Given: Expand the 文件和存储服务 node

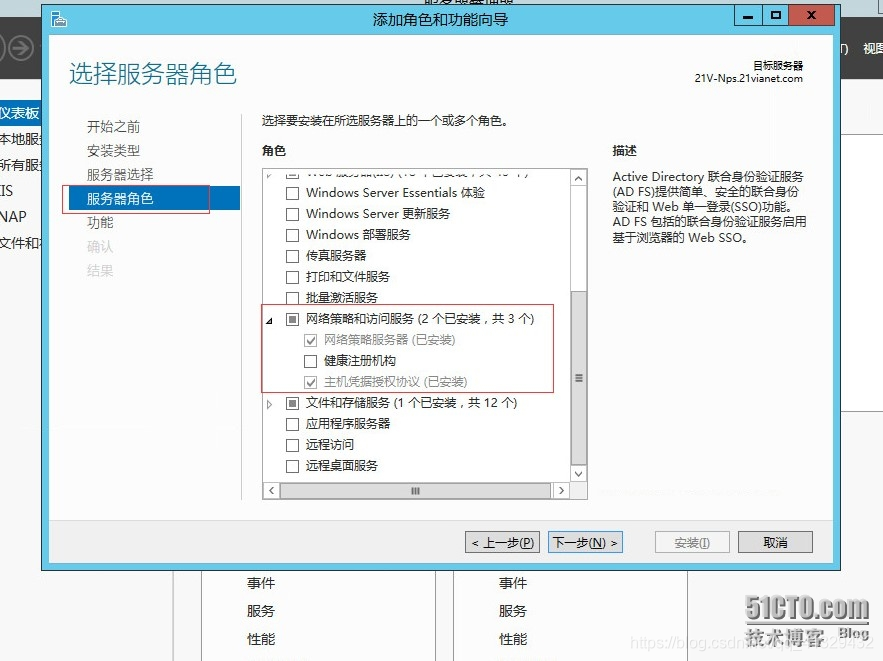Looking at the screenshot, I should (x=270, y=404).
